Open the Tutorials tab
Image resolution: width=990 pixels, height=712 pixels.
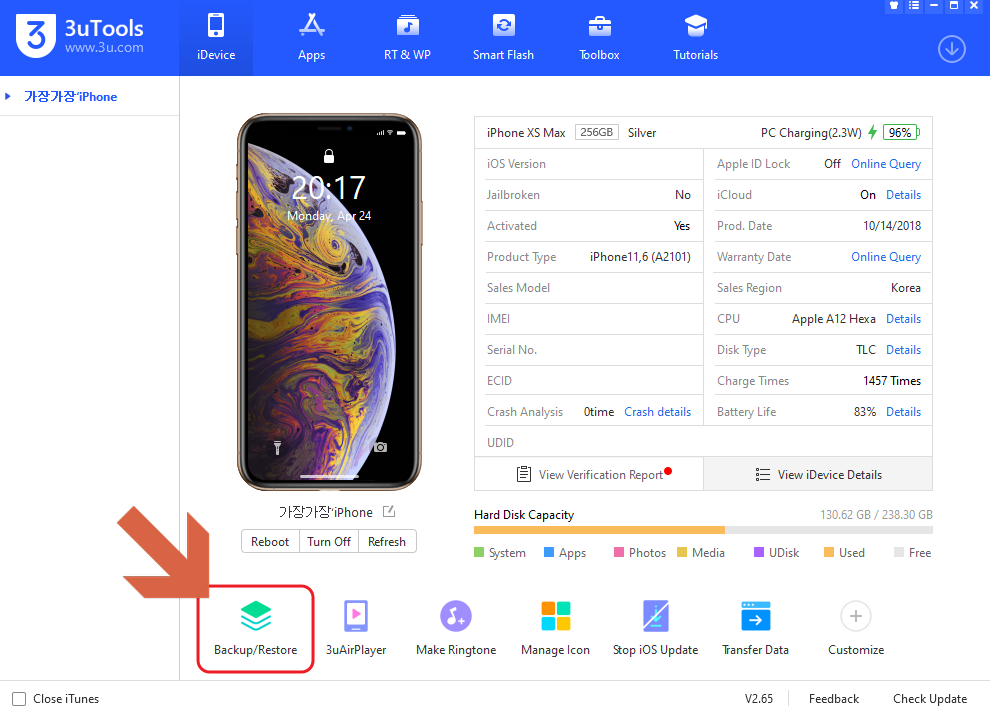pyautogui.click(x=695, y=38)
